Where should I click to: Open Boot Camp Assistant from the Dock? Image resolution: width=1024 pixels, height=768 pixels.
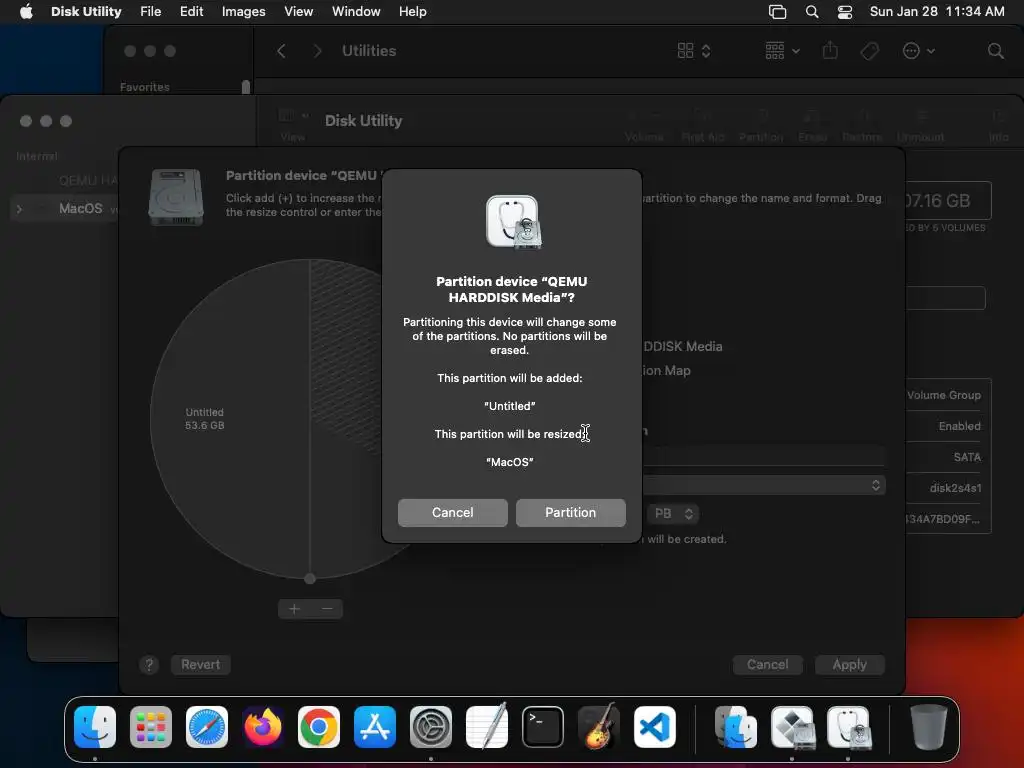792,726
